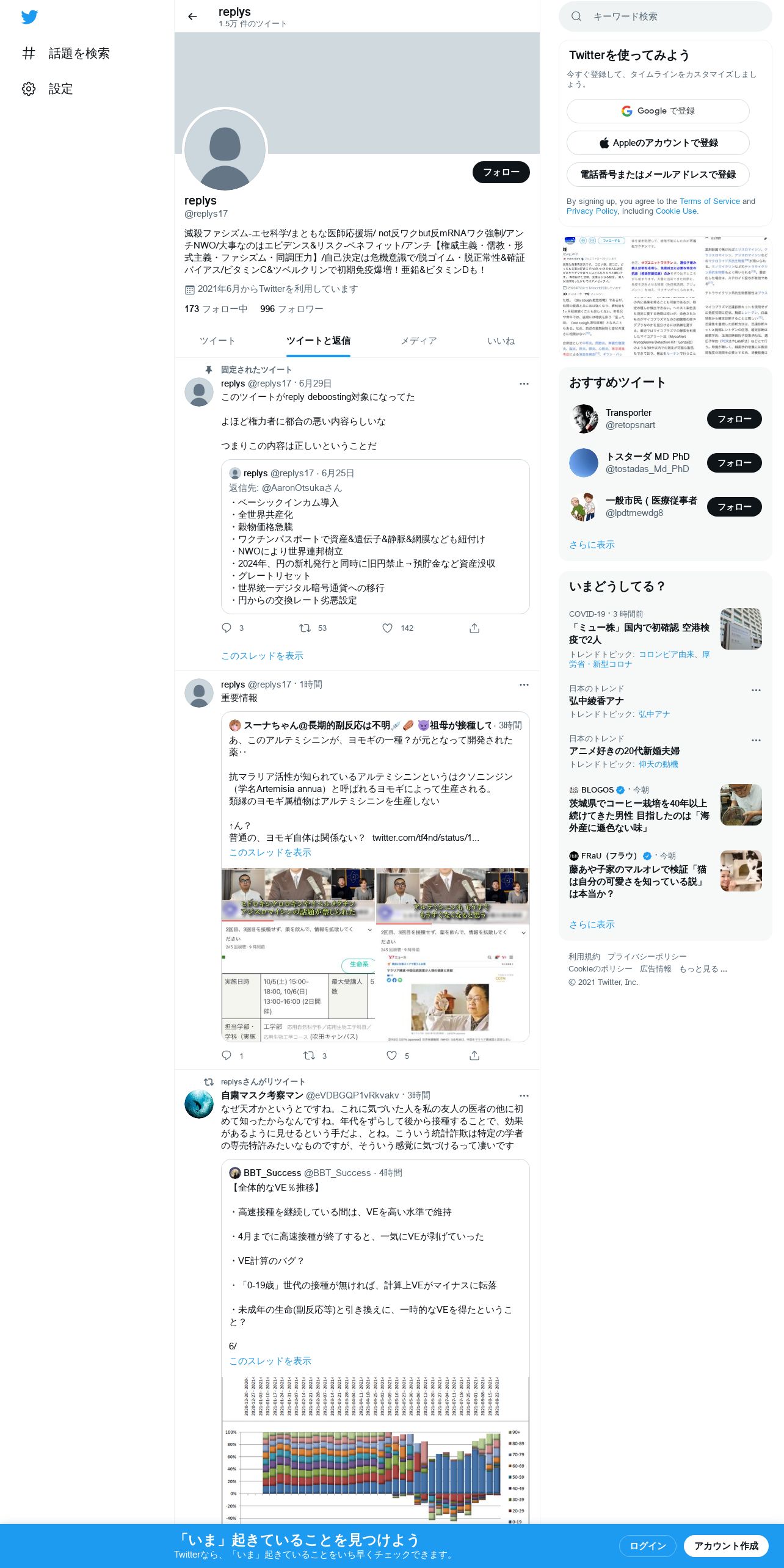Switch to the メディア tab

418,341
